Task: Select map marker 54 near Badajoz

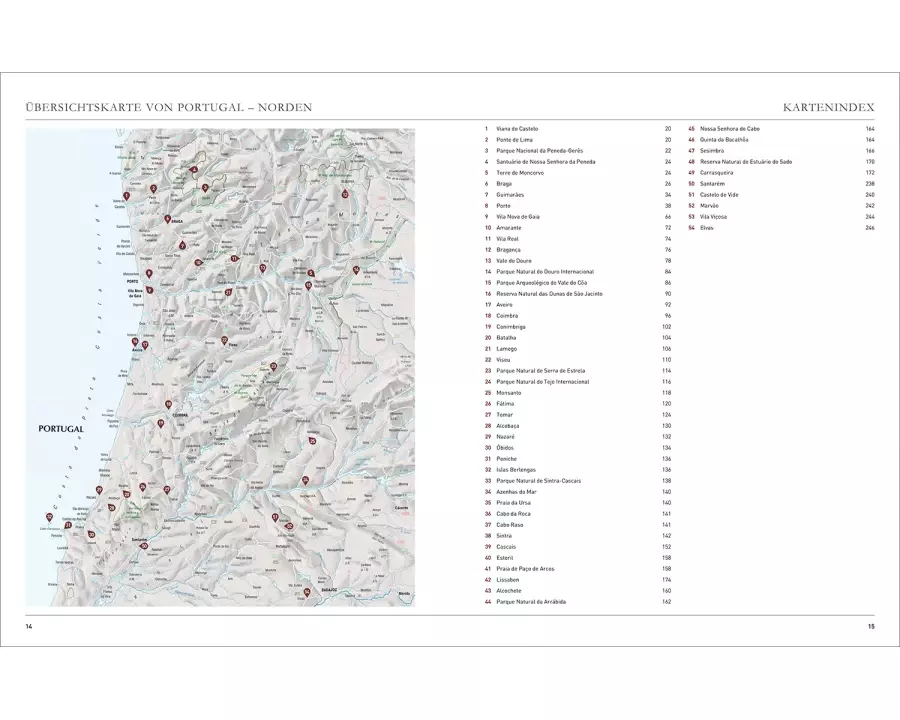Action: coord(307,593)
